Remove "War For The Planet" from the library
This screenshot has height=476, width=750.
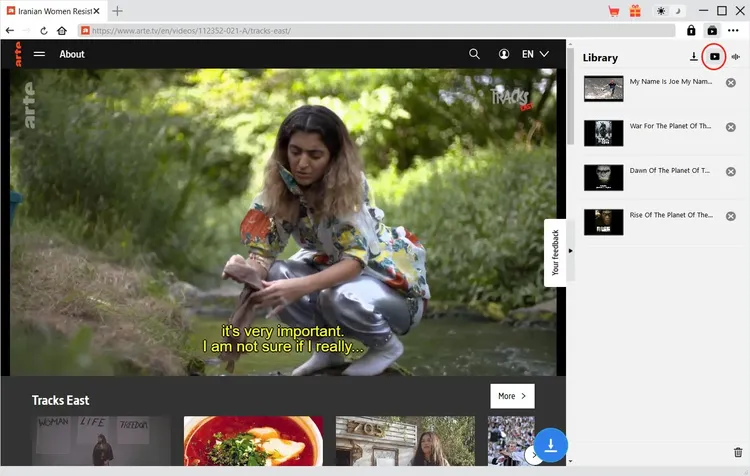coord(731,127)
